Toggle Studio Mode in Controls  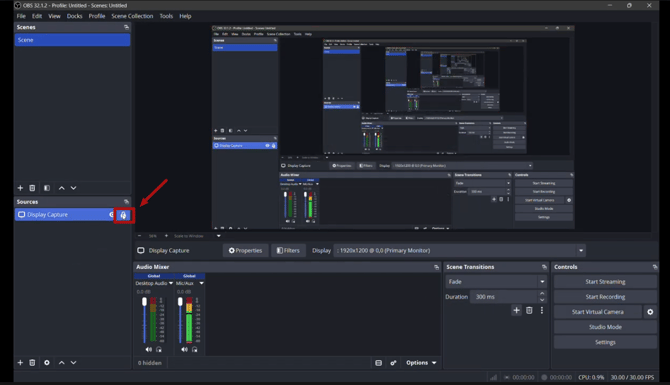[x=605, y=327]
